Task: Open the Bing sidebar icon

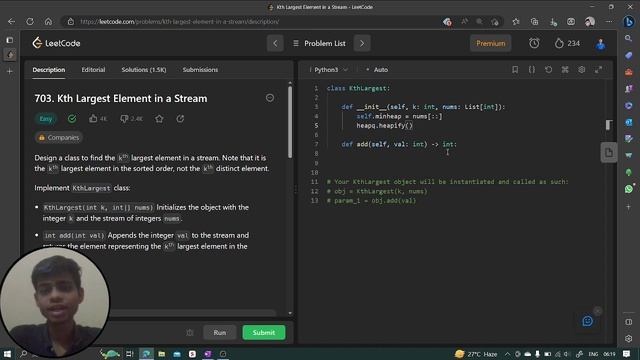Action: point(629,22)
